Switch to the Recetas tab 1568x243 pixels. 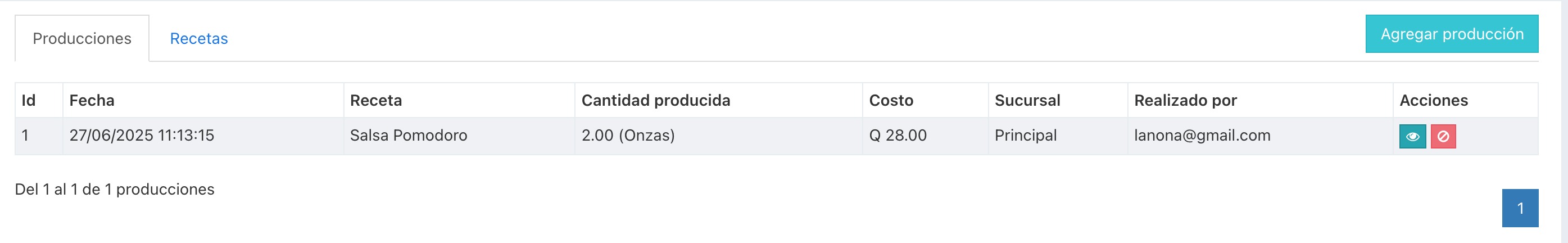coord(198,38)
